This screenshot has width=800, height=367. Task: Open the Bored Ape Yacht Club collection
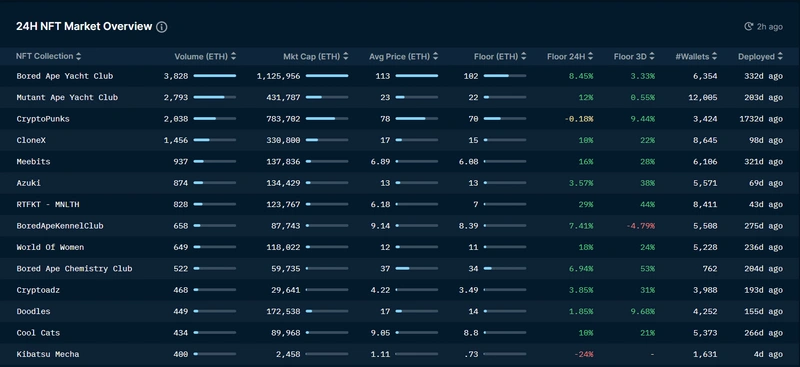pos(65,76)
